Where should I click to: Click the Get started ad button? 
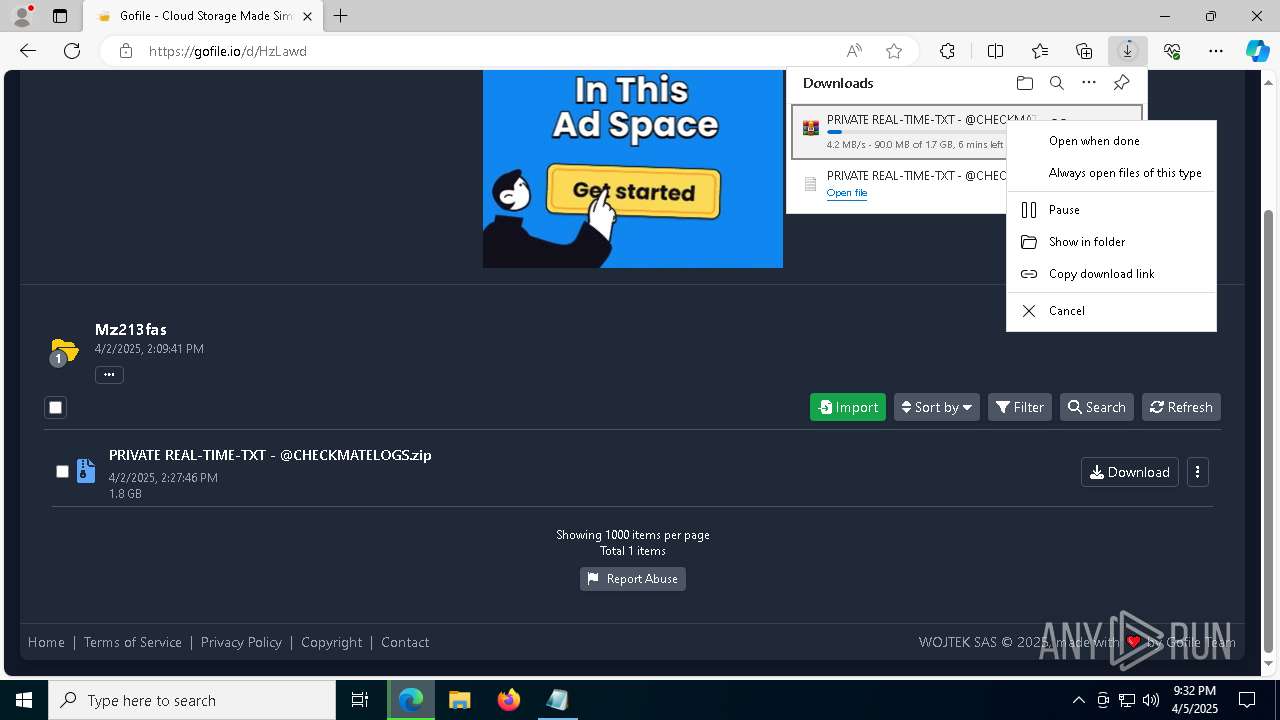pos(633,191)
